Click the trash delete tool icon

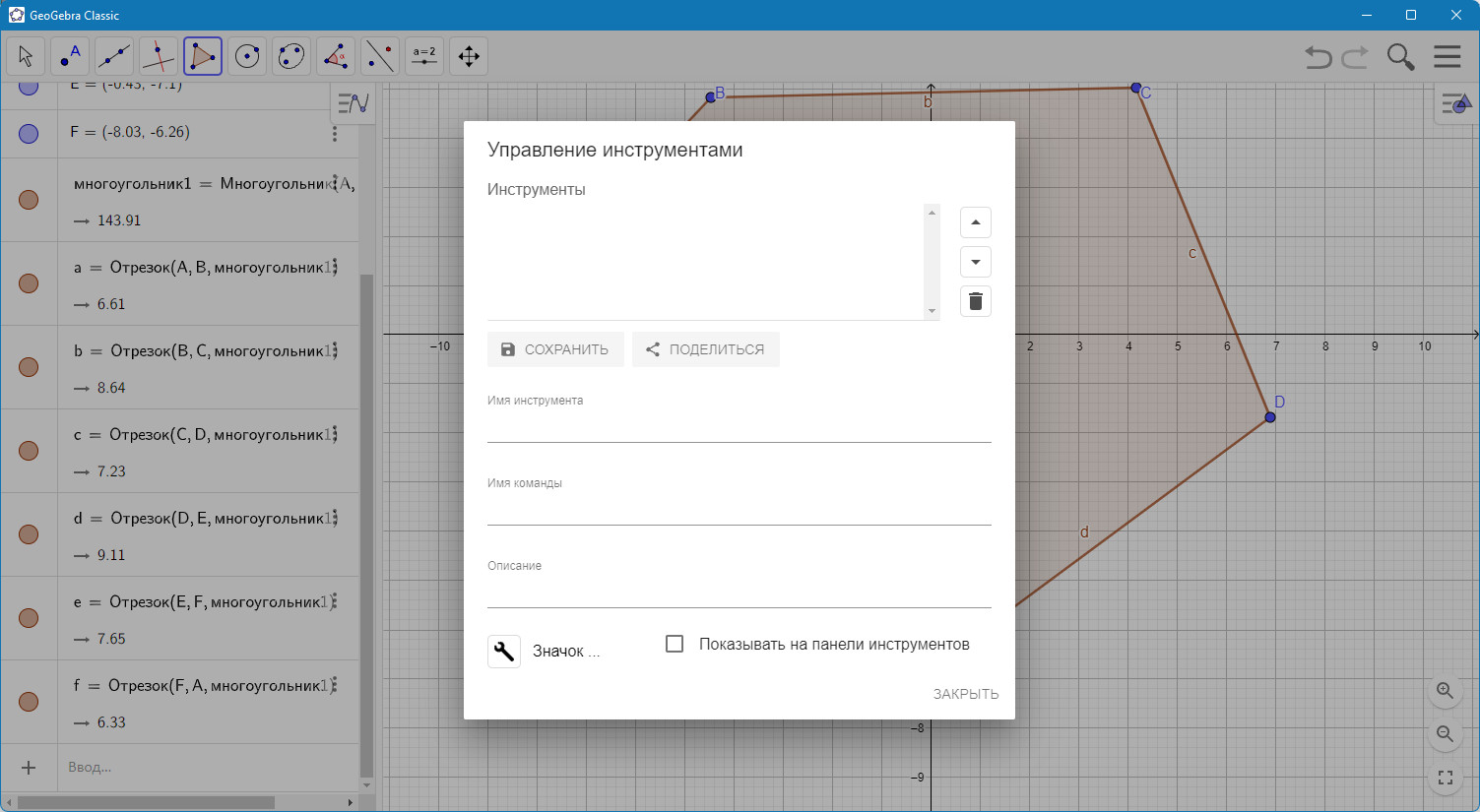(x=976, y=301)
